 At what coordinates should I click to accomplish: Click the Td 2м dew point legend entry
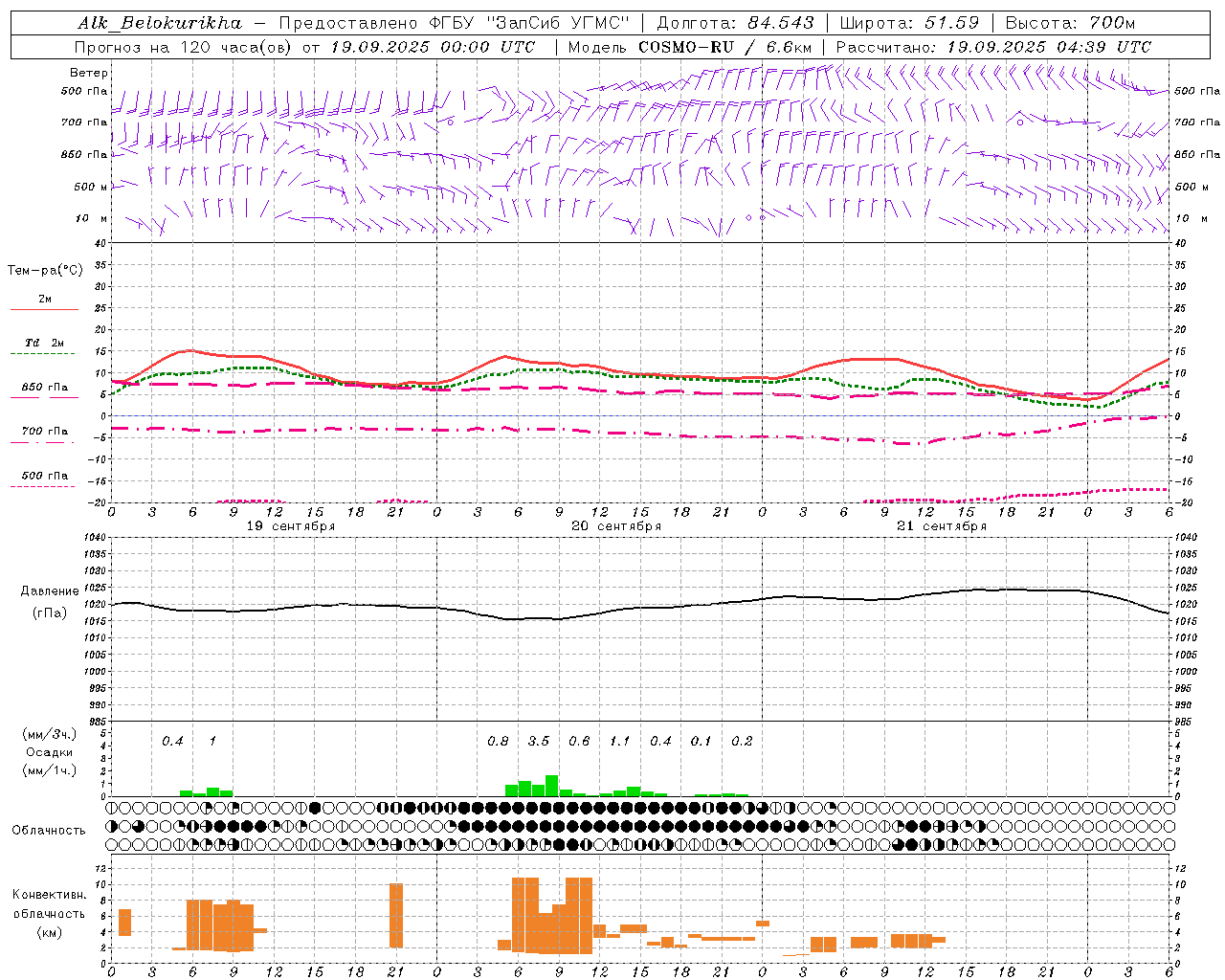[x=45, y=343]
